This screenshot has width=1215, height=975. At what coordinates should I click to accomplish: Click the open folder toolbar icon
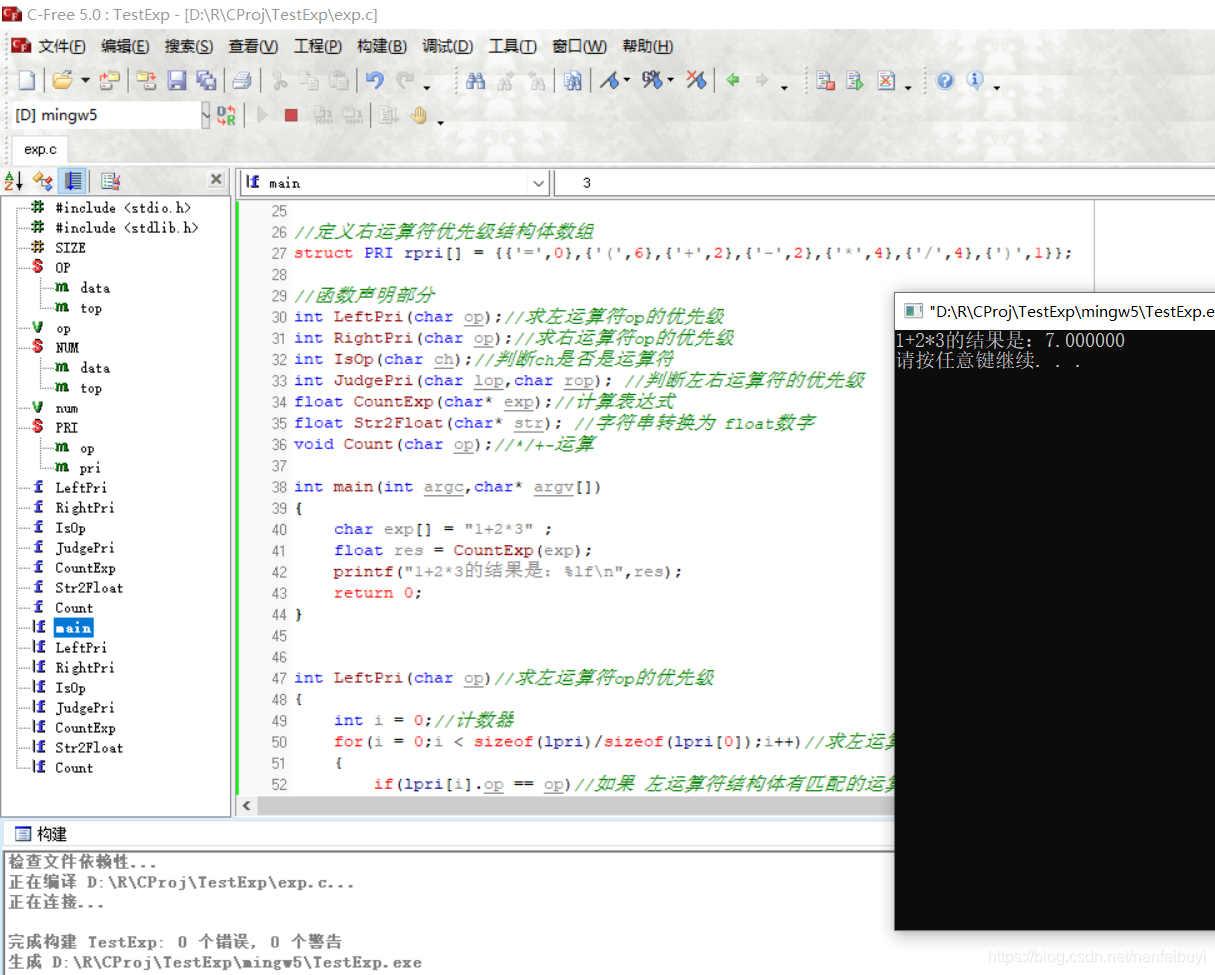tap(62, 81)
